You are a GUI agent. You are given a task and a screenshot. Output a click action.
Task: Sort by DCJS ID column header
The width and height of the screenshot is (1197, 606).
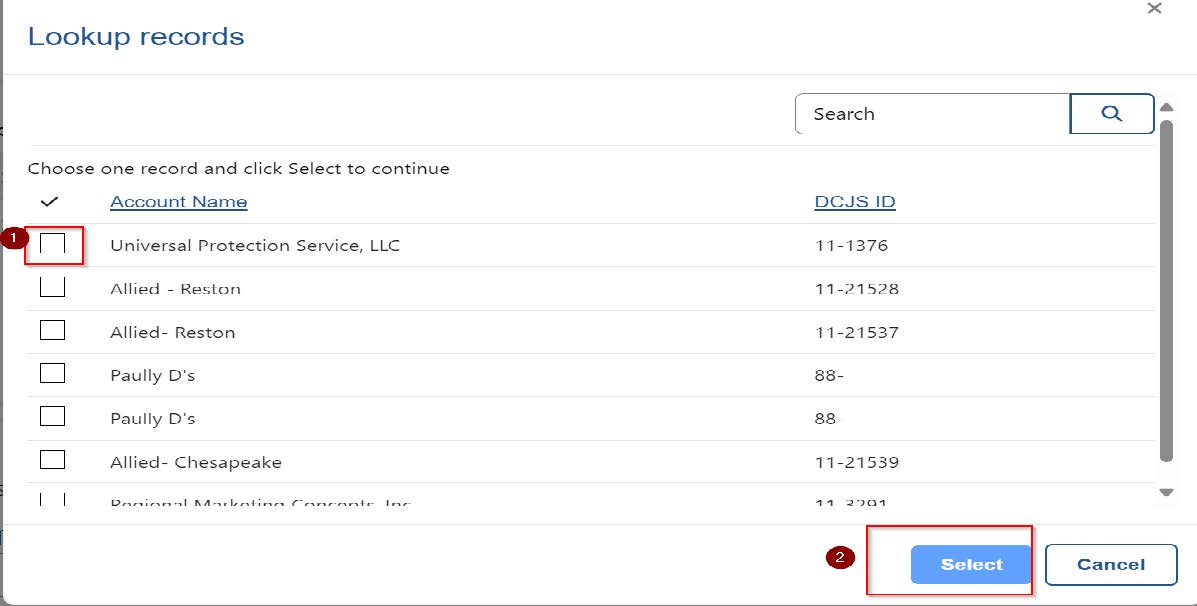(854, 202)
